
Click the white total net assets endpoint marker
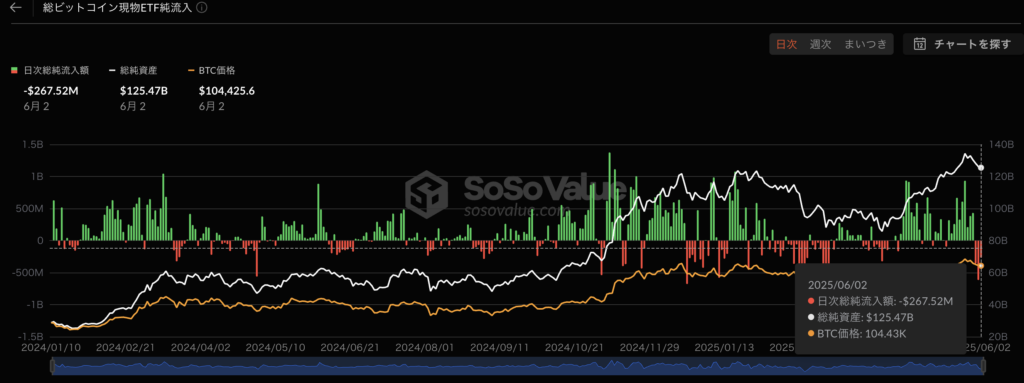(x=981, y=168)
